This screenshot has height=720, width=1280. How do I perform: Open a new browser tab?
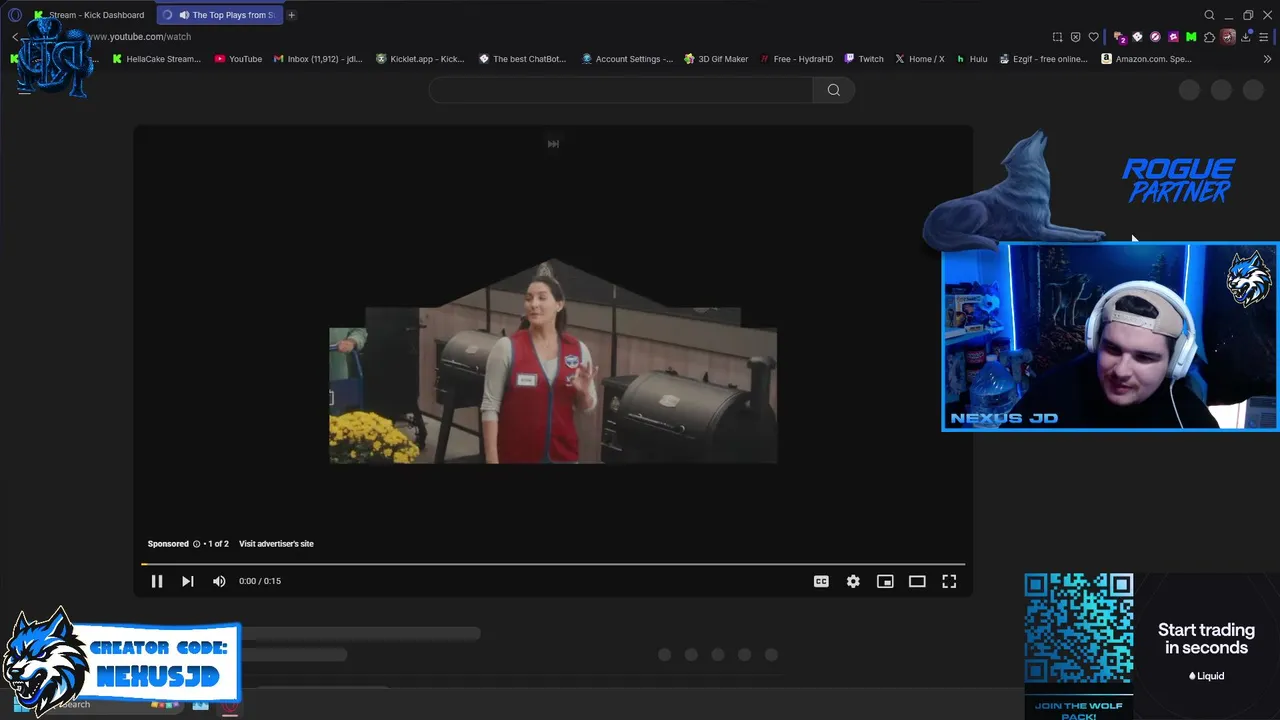tap(291, 15)
